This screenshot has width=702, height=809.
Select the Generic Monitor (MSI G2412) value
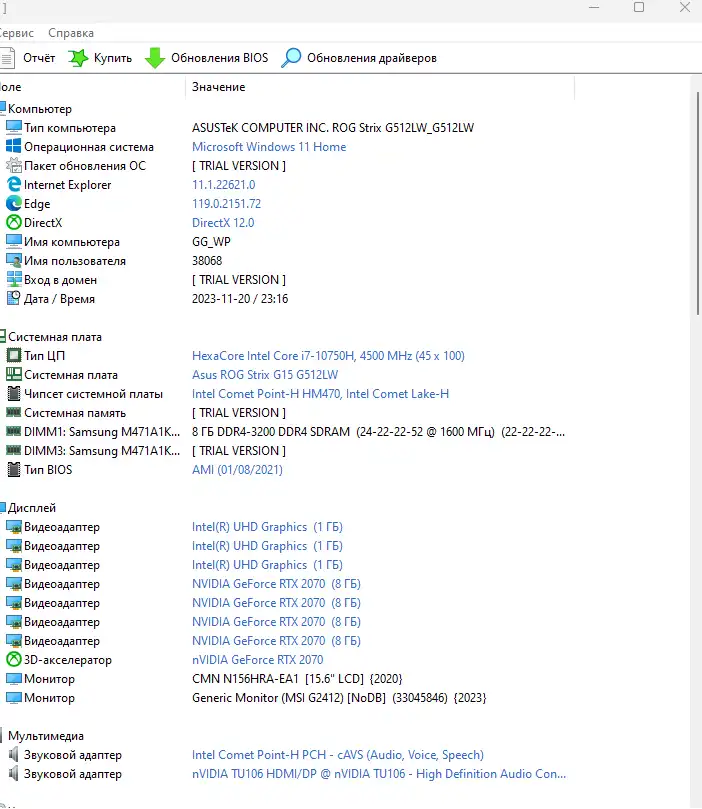tap(339, 698)
